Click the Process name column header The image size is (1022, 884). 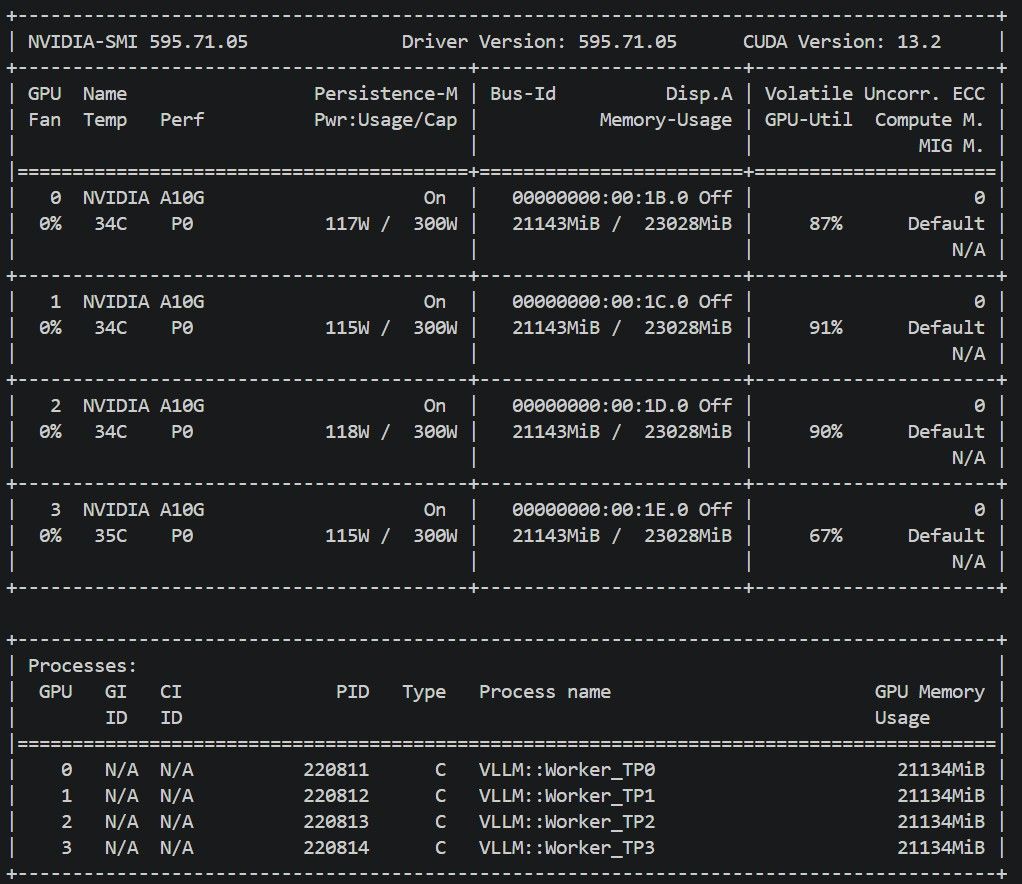click(x=545, y=692)
